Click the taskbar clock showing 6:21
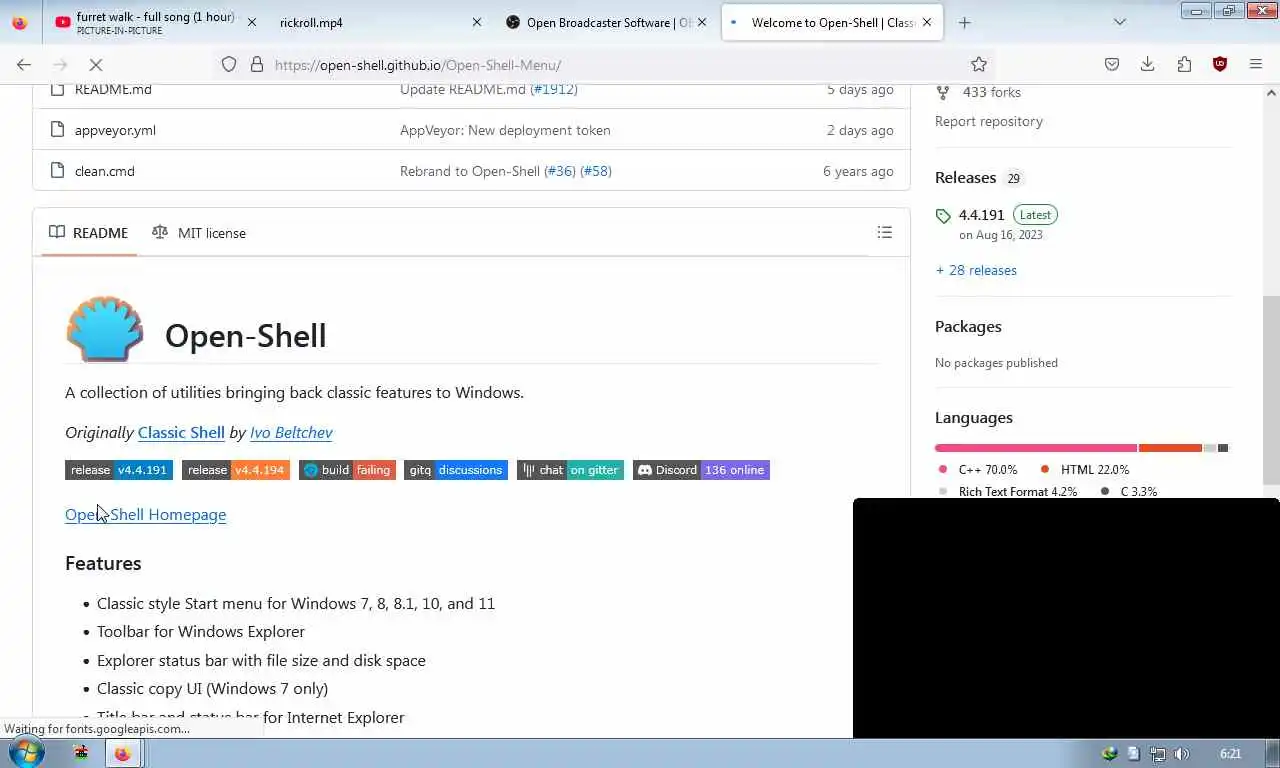 point(1231,754)
